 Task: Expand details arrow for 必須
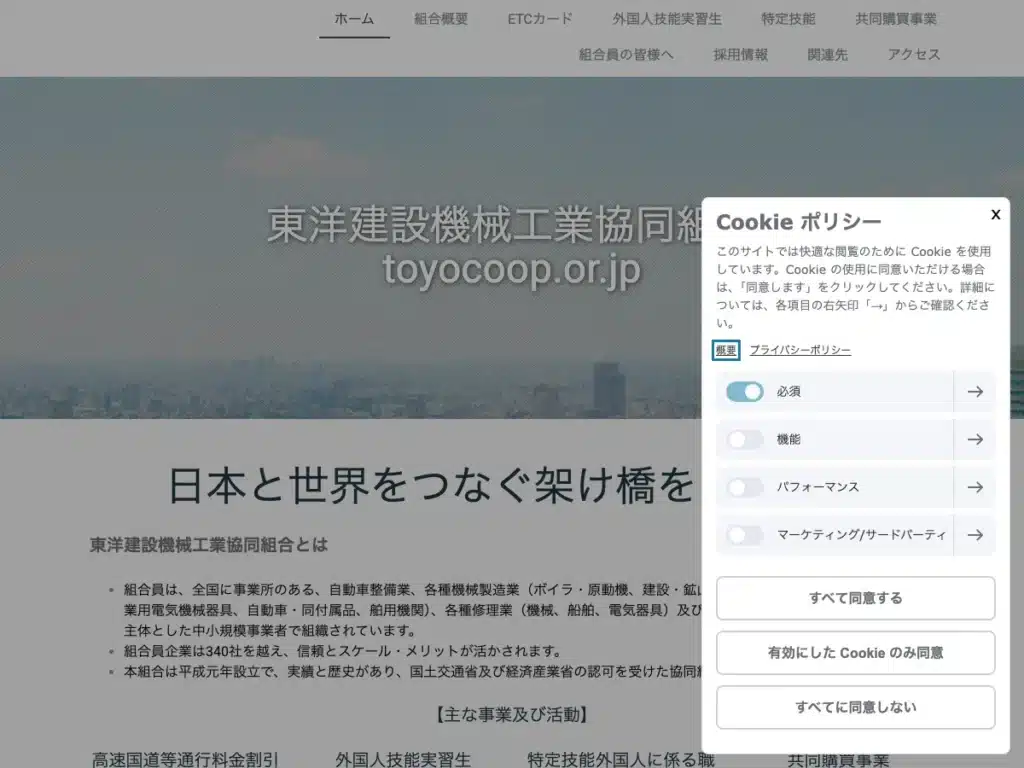coord(974,392)
